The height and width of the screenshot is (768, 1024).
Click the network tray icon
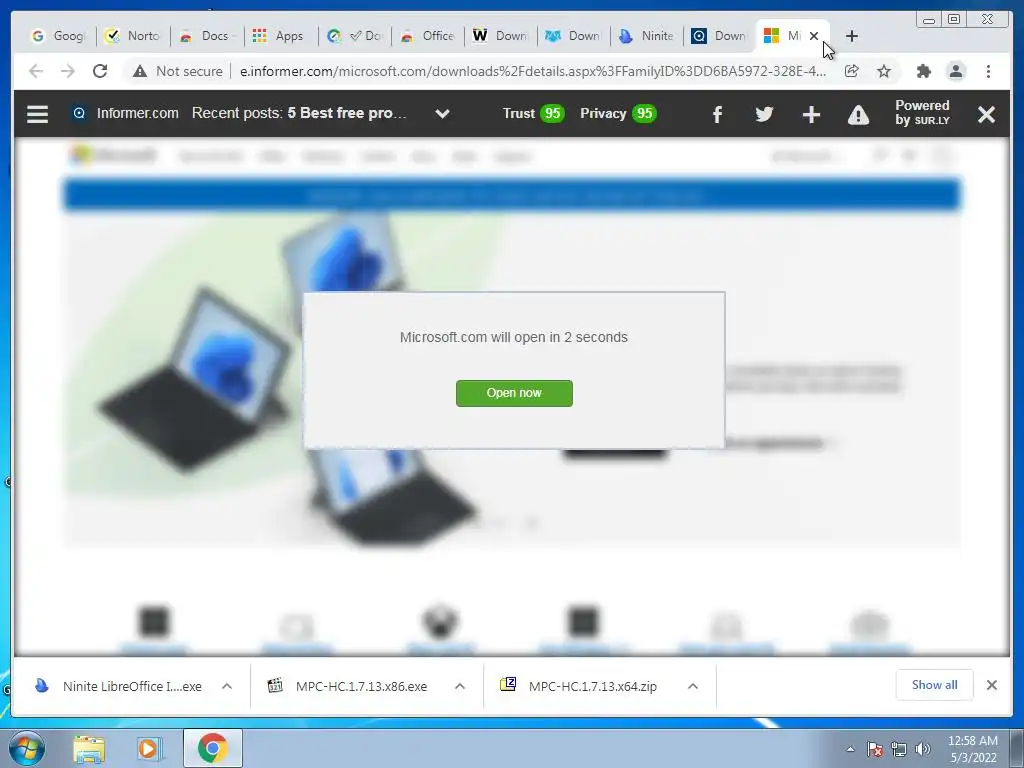point(899,750)
